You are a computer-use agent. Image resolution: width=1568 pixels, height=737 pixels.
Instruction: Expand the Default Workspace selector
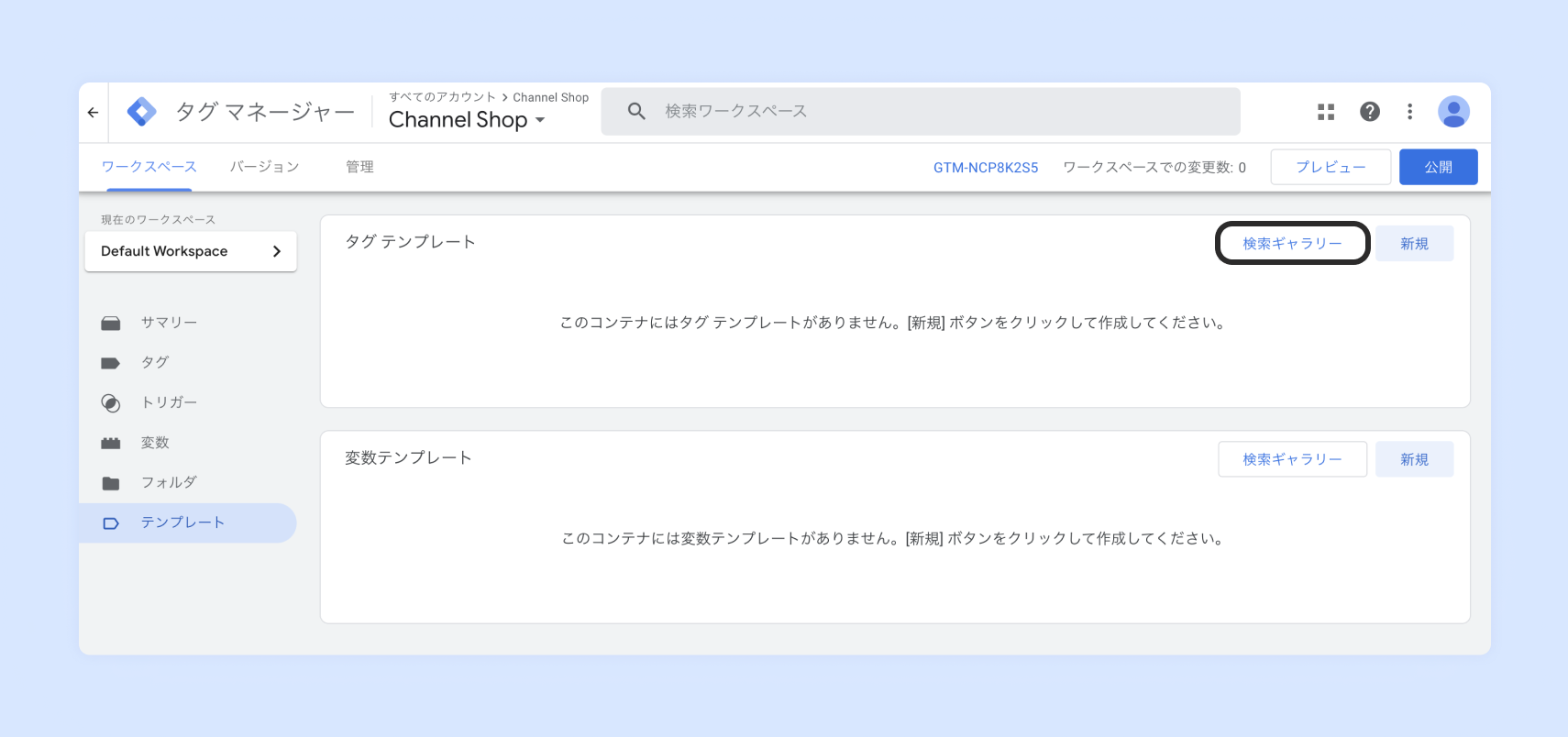coord(191,251)
